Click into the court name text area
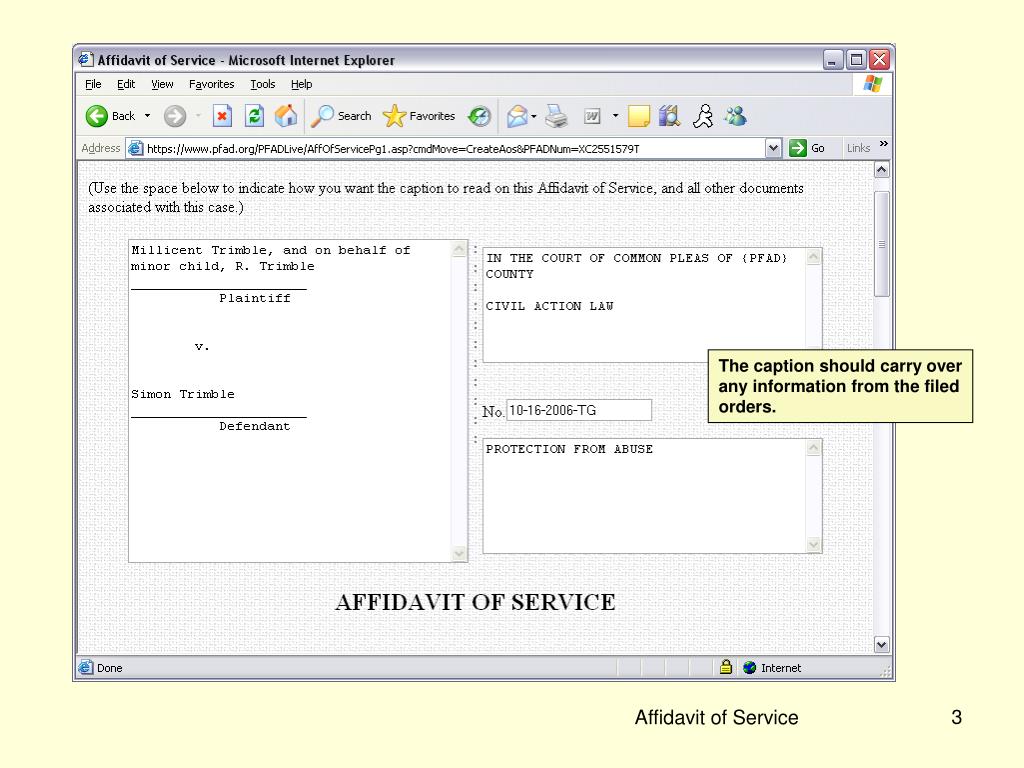The height and width of the screenshot is (768, 1024). 644,305
